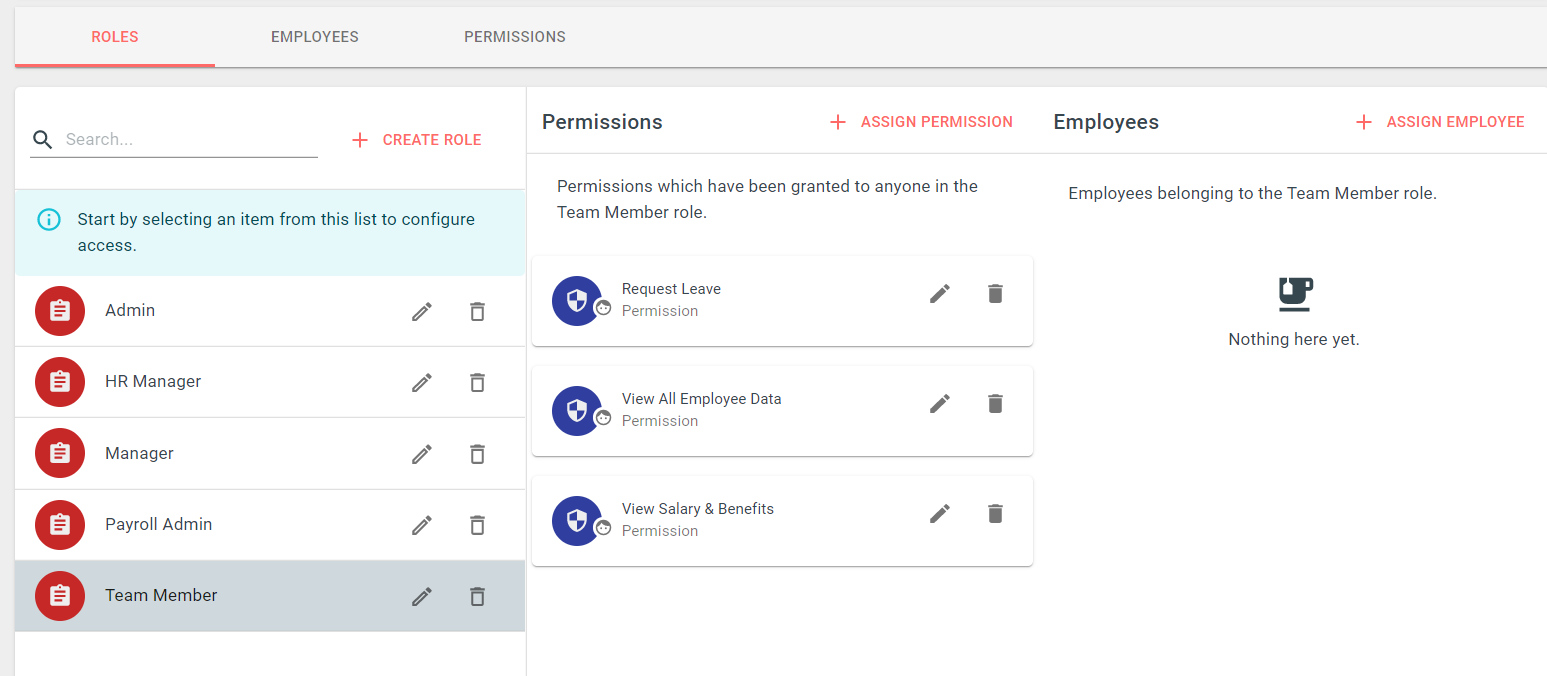Click the Admin role clipboard icon
The width and height of the screenshot is (1547, 676).
60,311
